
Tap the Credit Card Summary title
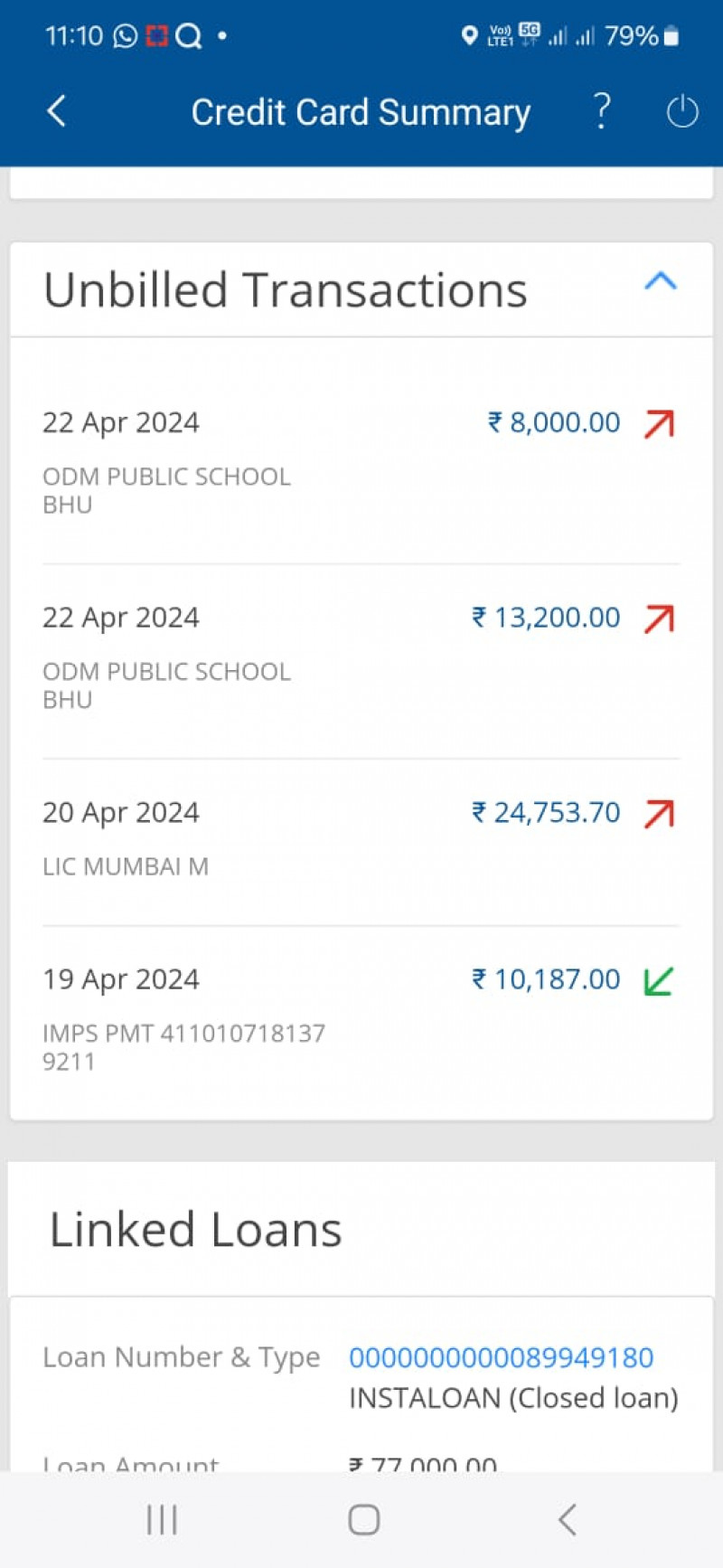361,112
